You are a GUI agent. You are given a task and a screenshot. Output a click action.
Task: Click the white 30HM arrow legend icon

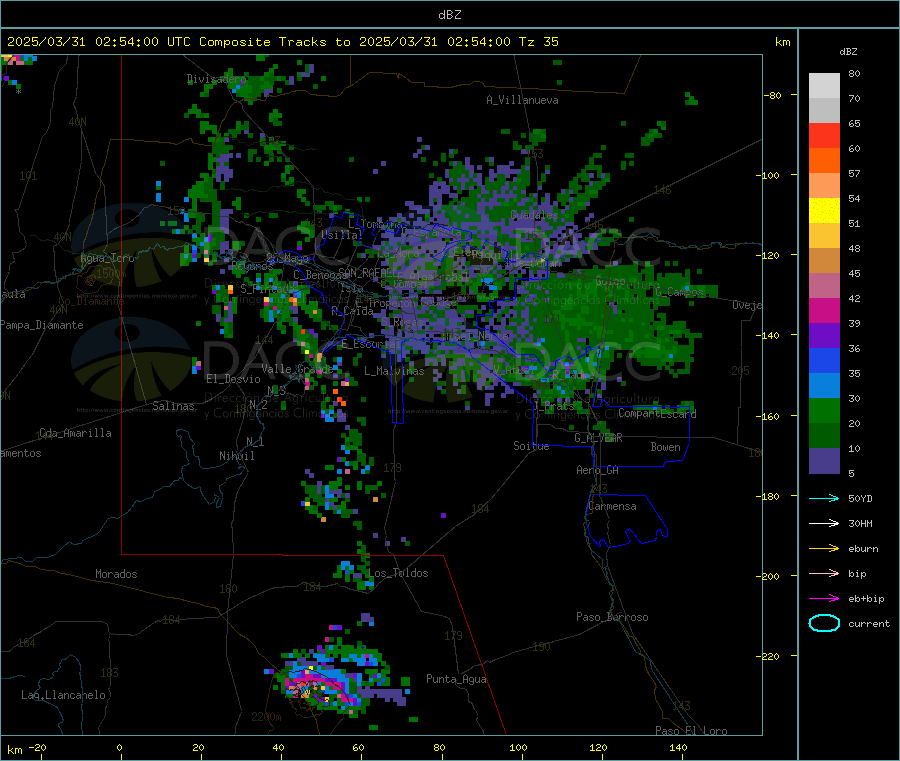[824, 523]
